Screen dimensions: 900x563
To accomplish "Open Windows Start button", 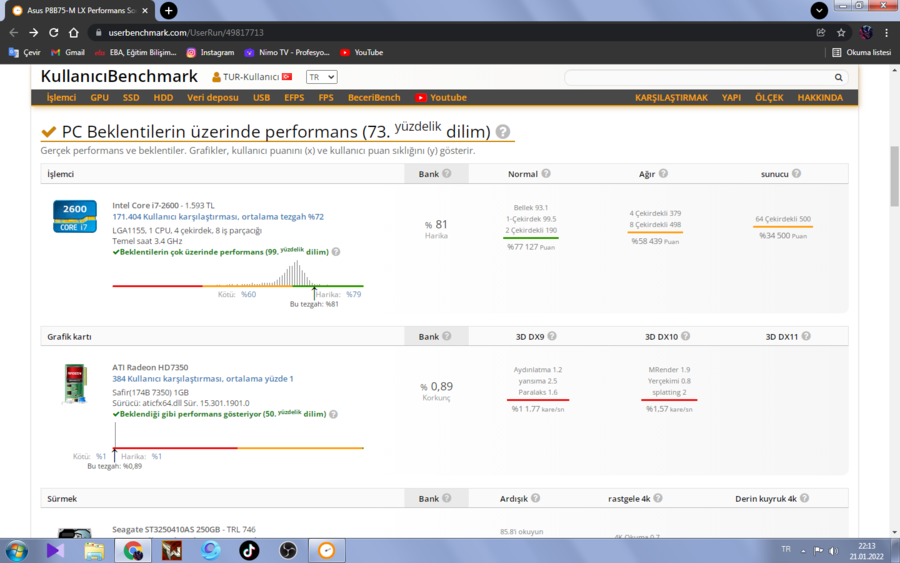I will tap(16, 551).
